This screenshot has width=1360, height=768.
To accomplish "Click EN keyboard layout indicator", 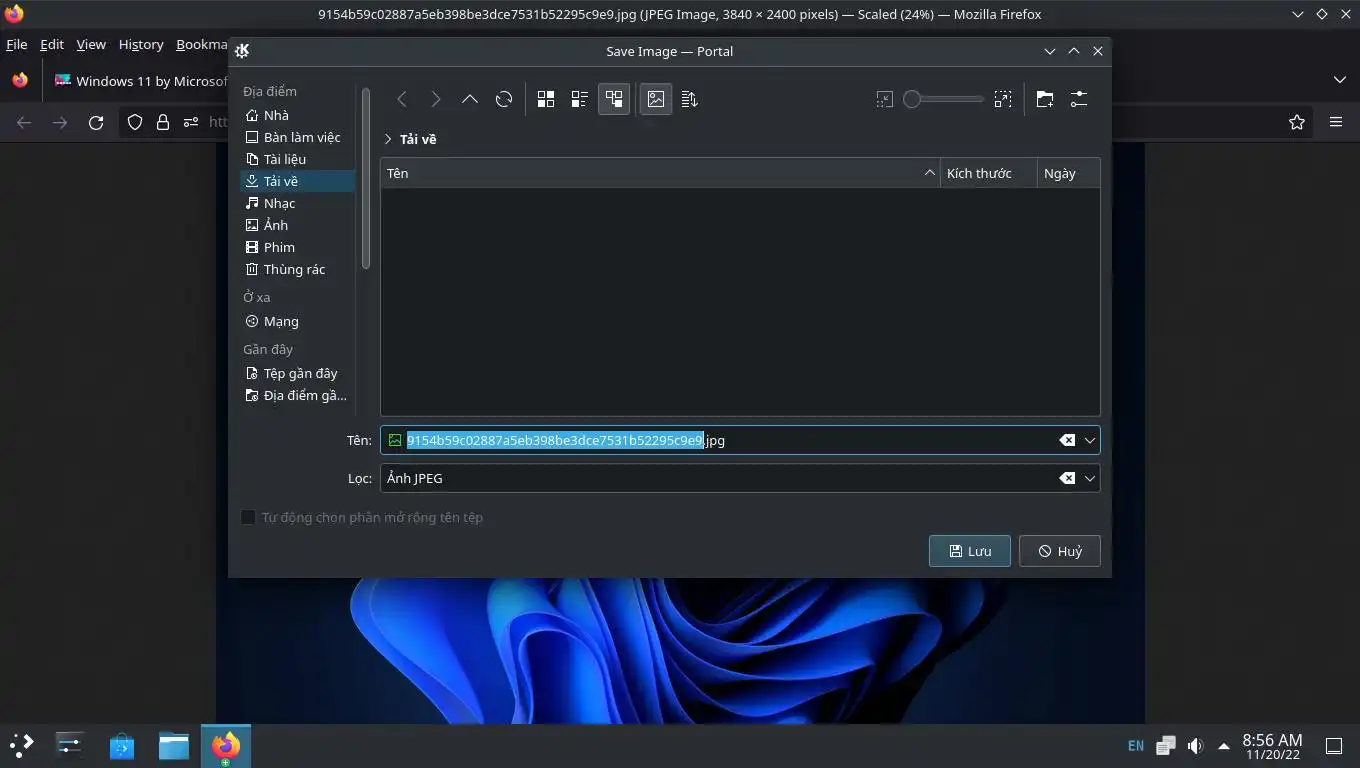I will [x=1136, y=746].
